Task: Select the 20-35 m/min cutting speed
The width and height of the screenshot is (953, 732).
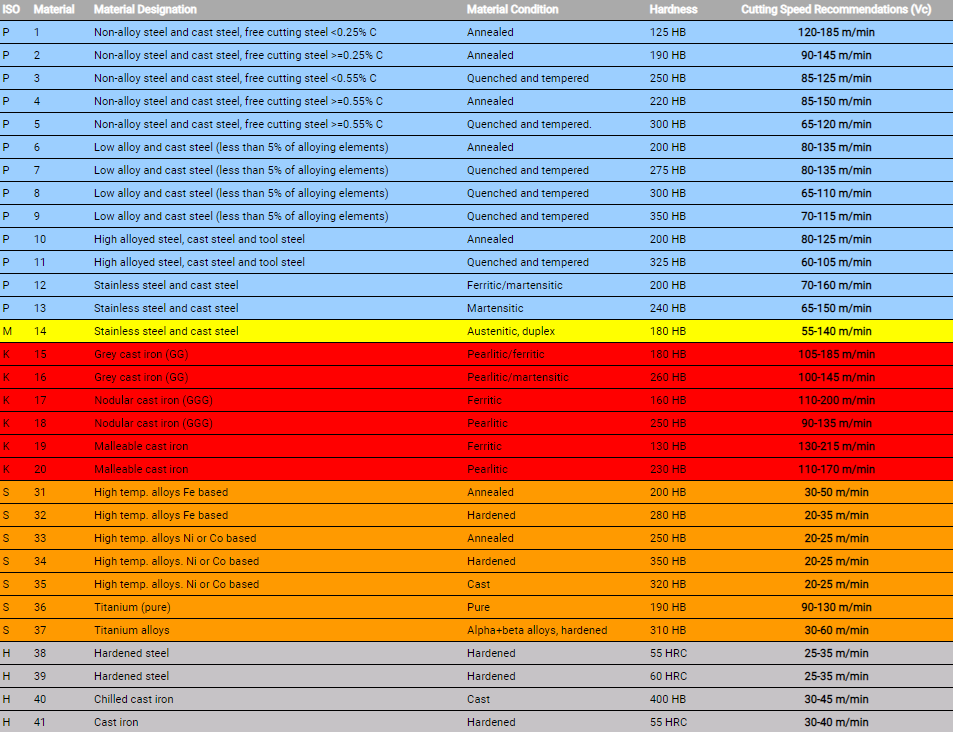Action: coord(836,515)
